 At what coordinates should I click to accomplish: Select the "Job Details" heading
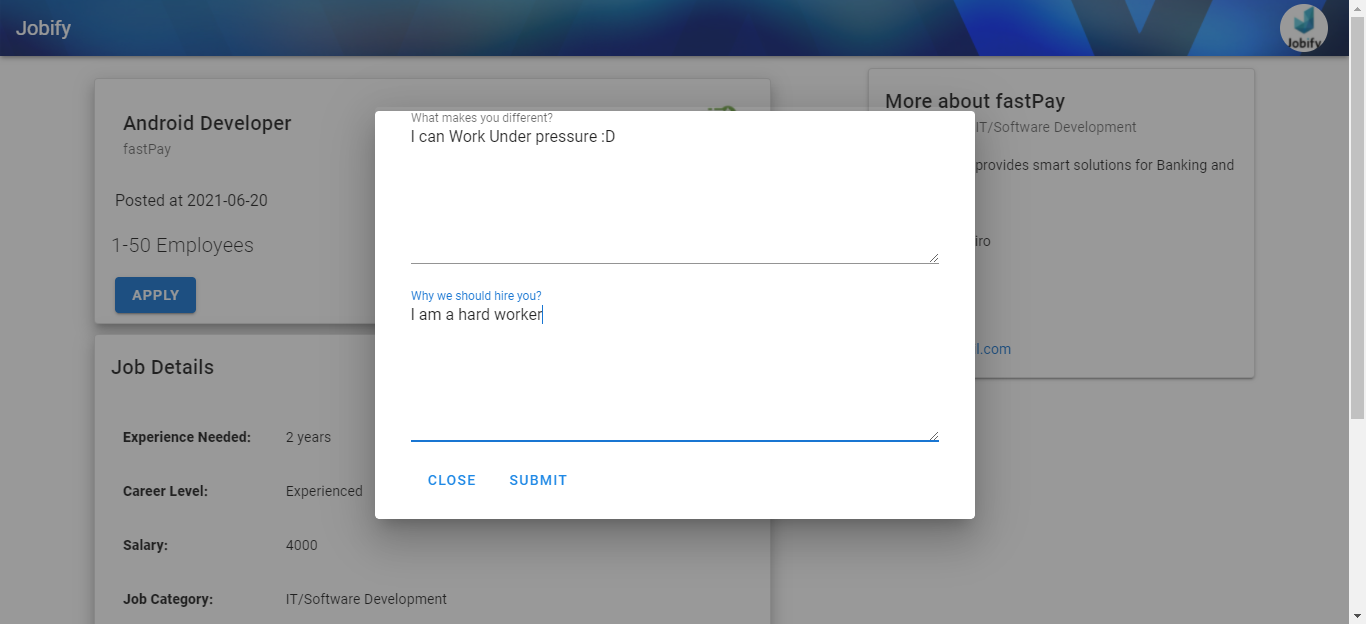(162, 367)
